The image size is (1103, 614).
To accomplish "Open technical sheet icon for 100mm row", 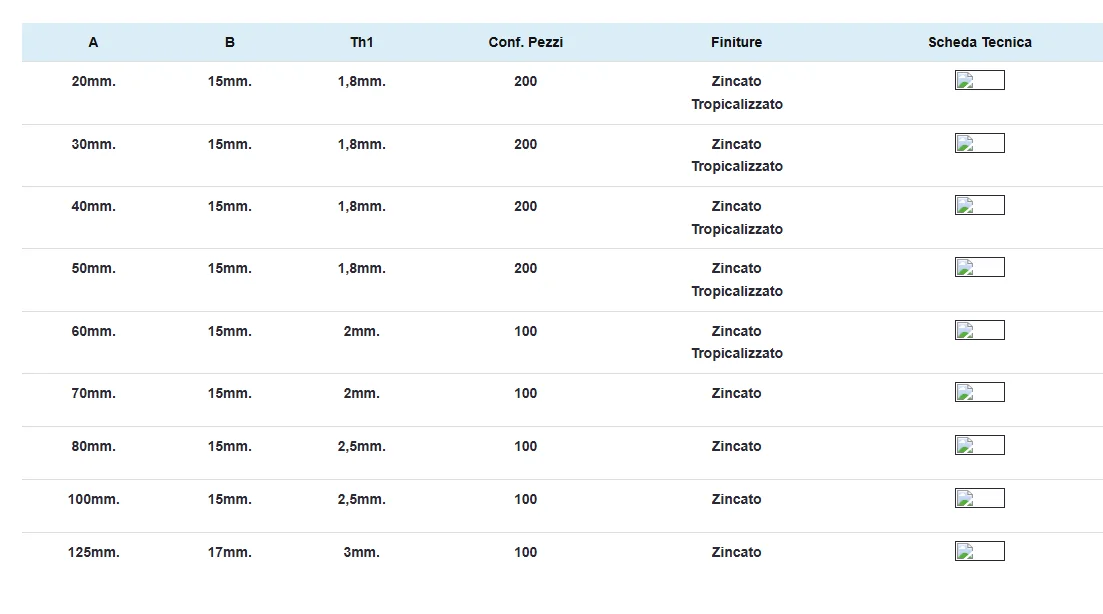I will tap(979, 499).
